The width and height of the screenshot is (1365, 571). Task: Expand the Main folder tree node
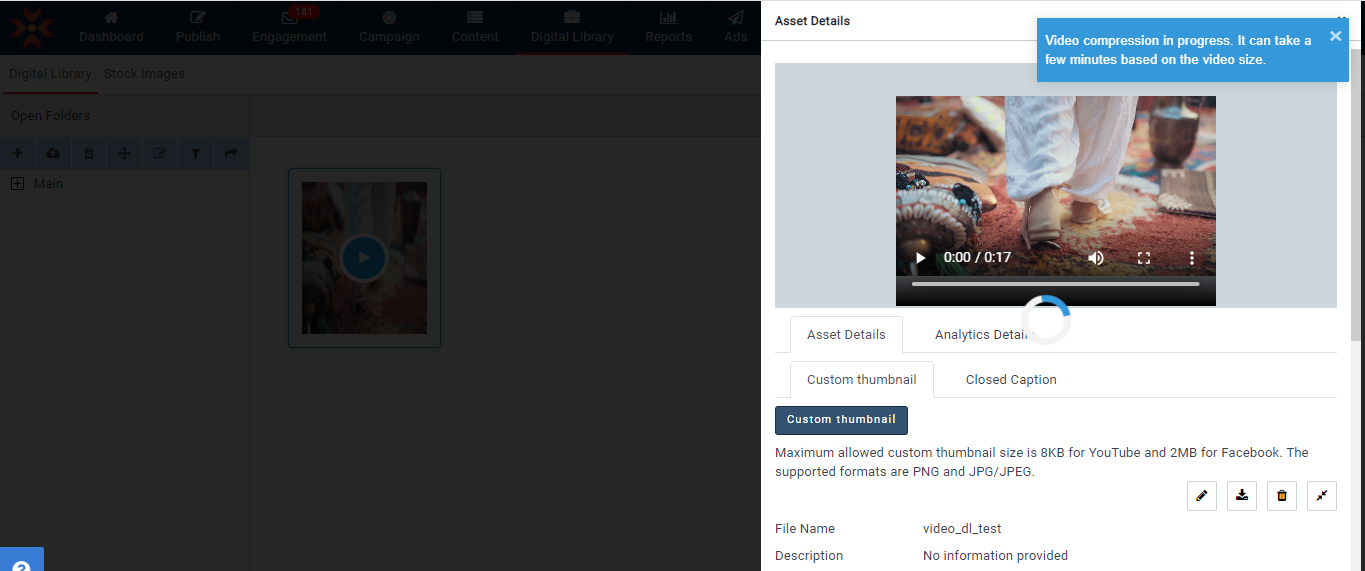click(x=17, y=184)
